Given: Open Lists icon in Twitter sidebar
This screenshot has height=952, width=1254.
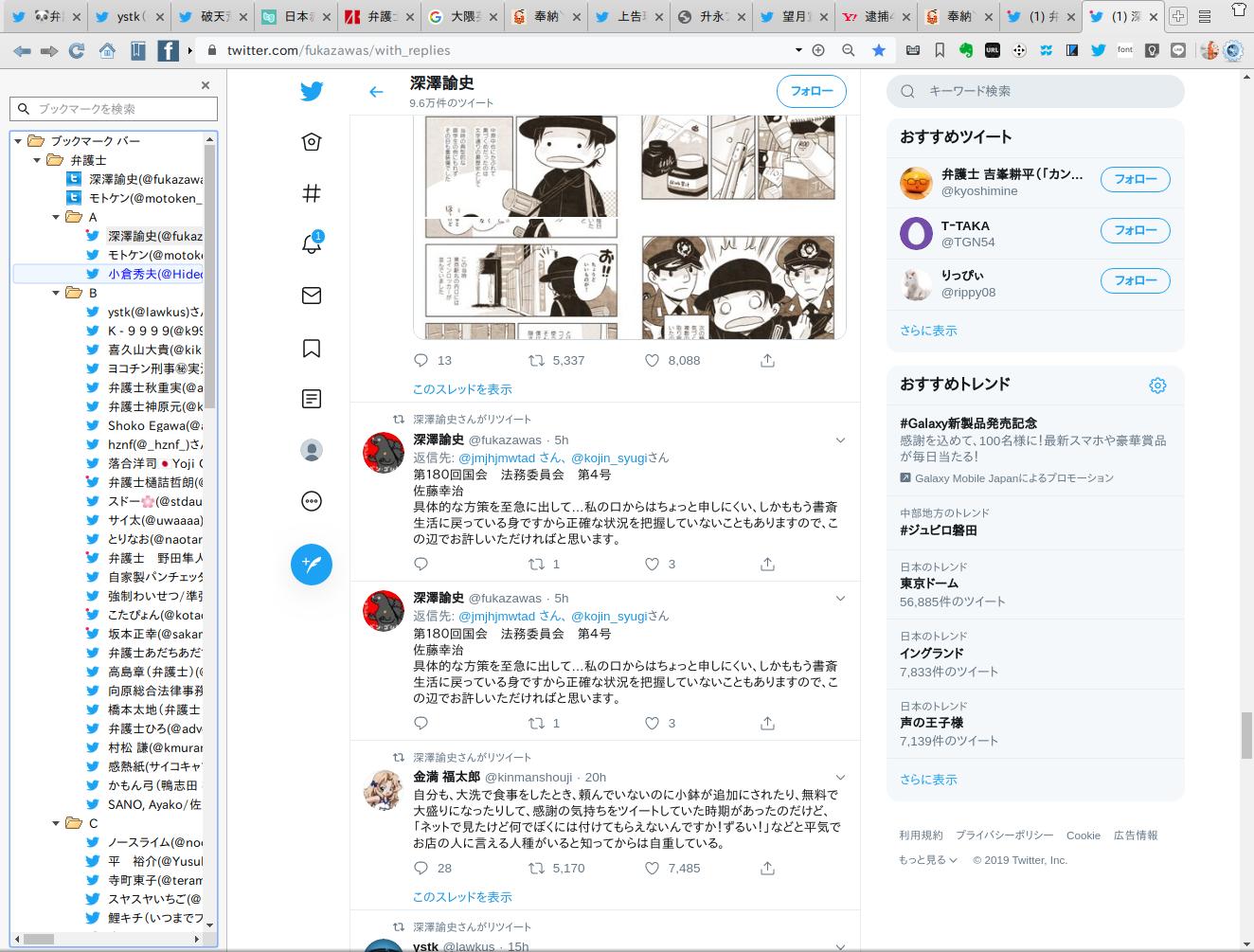Looking at the screenshot, I should [312, 399].
